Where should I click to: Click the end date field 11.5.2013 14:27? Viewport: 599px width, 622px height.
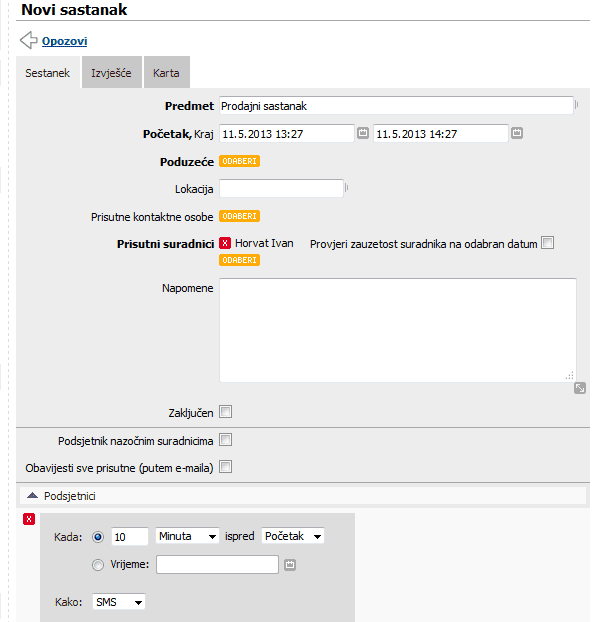[x=441, y=133]
